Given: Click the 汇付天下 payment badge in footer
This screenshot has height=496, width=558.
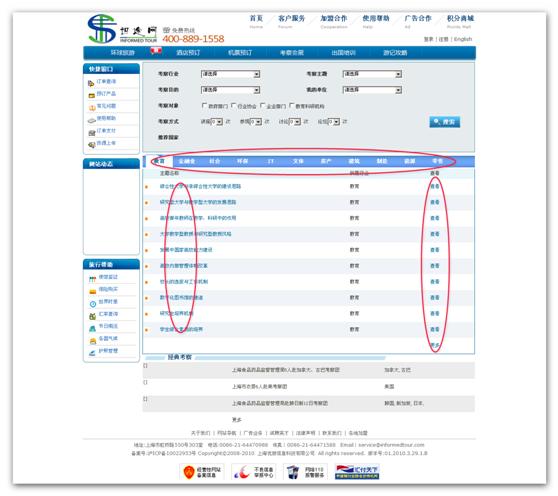Looking at the screenshot, I should (x=357, y=472).
